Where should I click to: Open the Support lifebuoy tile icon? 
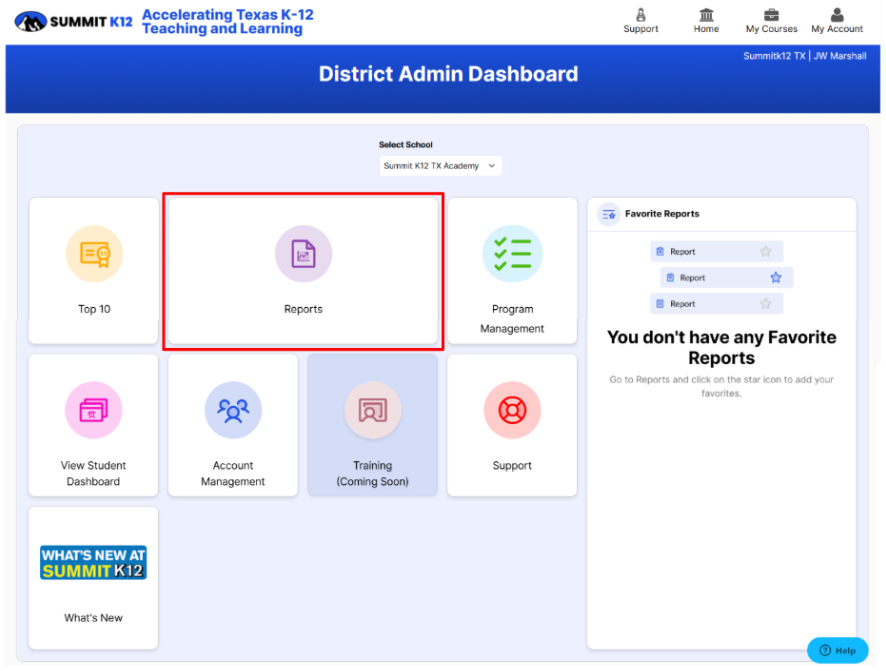tap(512, 410)
